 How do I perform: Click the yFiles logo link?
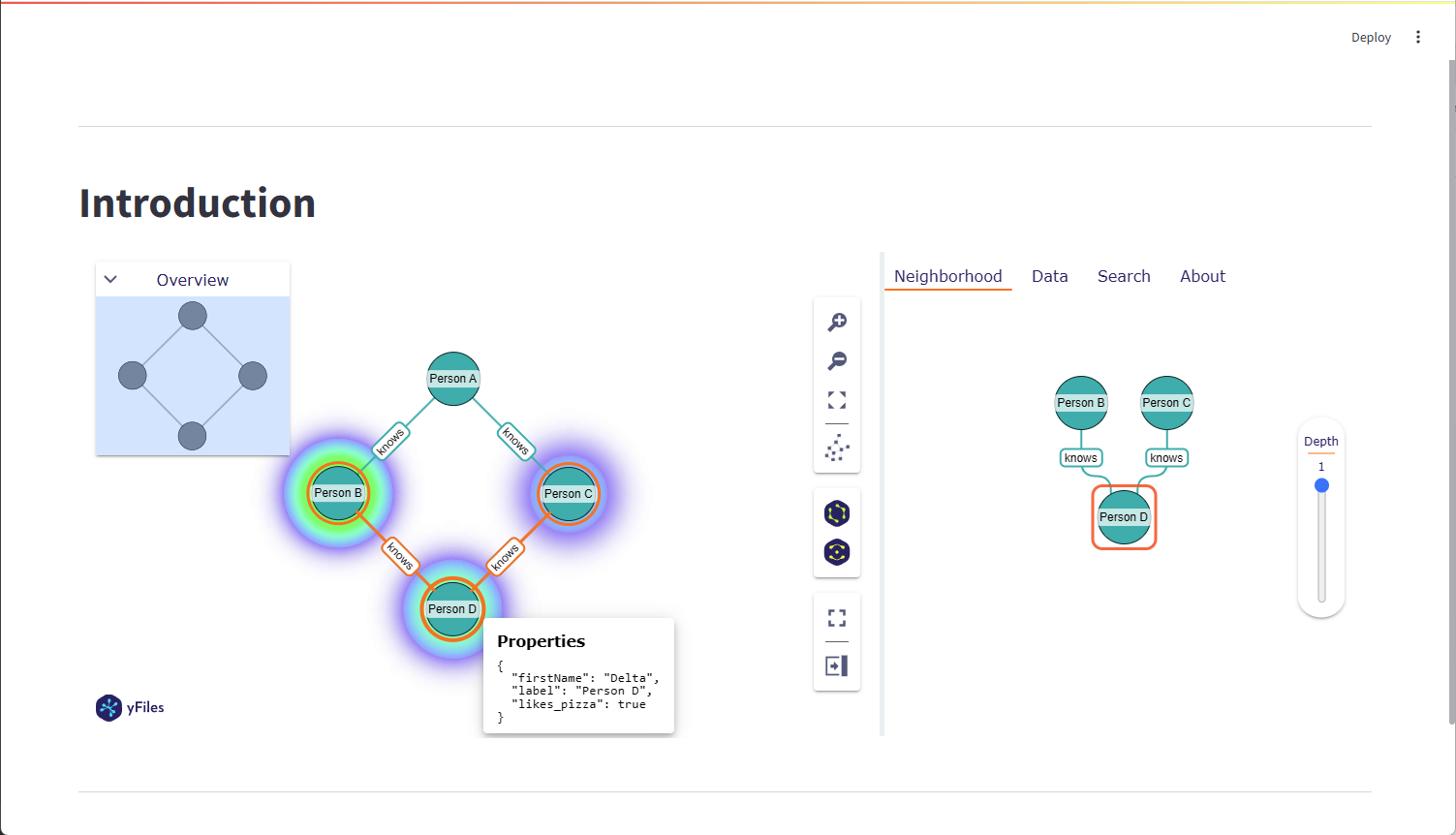[x=130, y=708]
